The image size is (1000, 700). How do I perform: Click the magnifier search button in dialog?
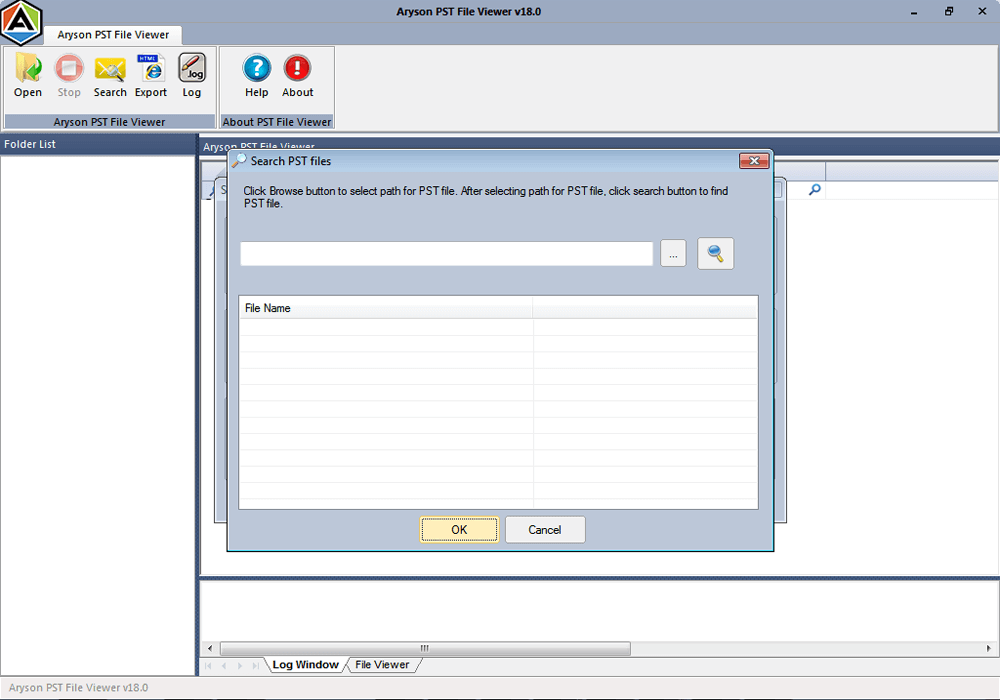tap(716, 253)
